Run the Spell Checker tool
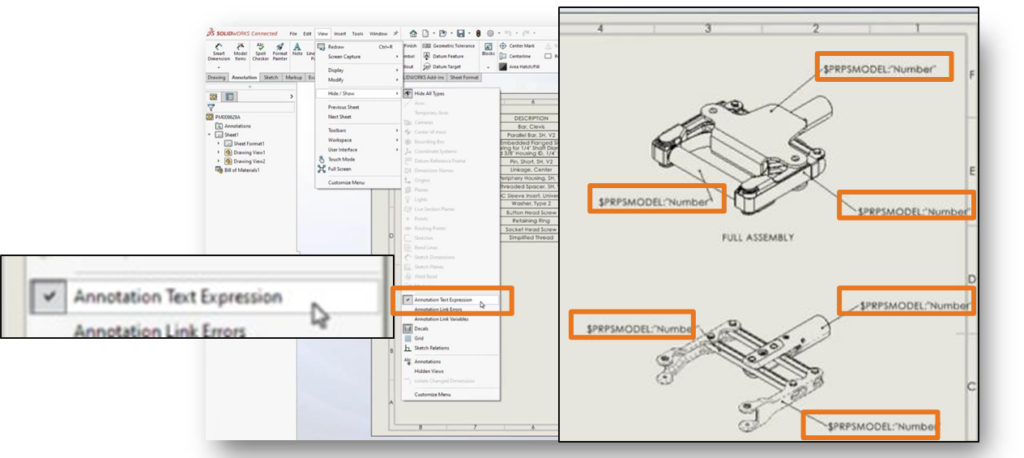Viewport: 1024px width, 458px height. [261, 52]
